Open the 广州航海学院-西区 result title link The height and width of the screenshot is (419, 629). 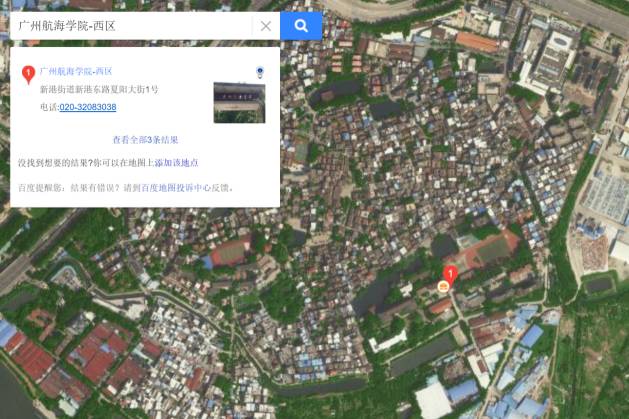[76, 71]
